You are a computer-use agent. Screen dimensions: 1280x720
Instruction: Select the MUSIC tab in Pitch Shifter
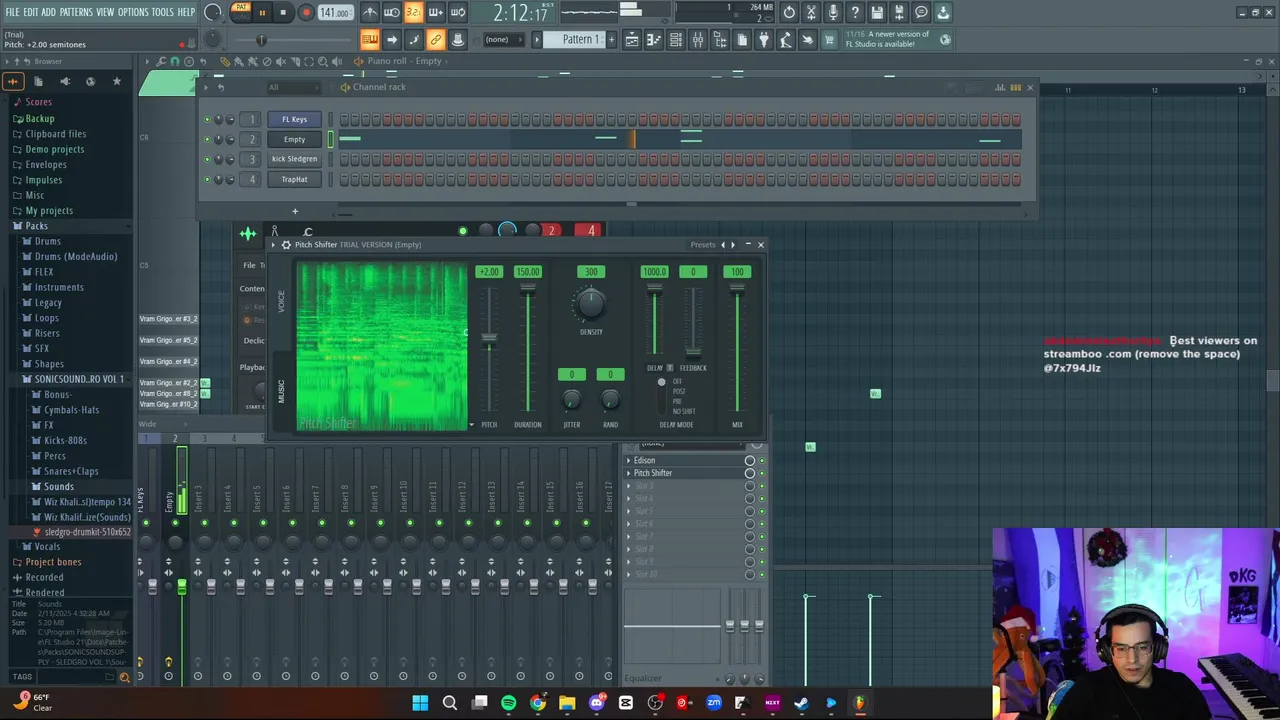[x=281, y=391]
